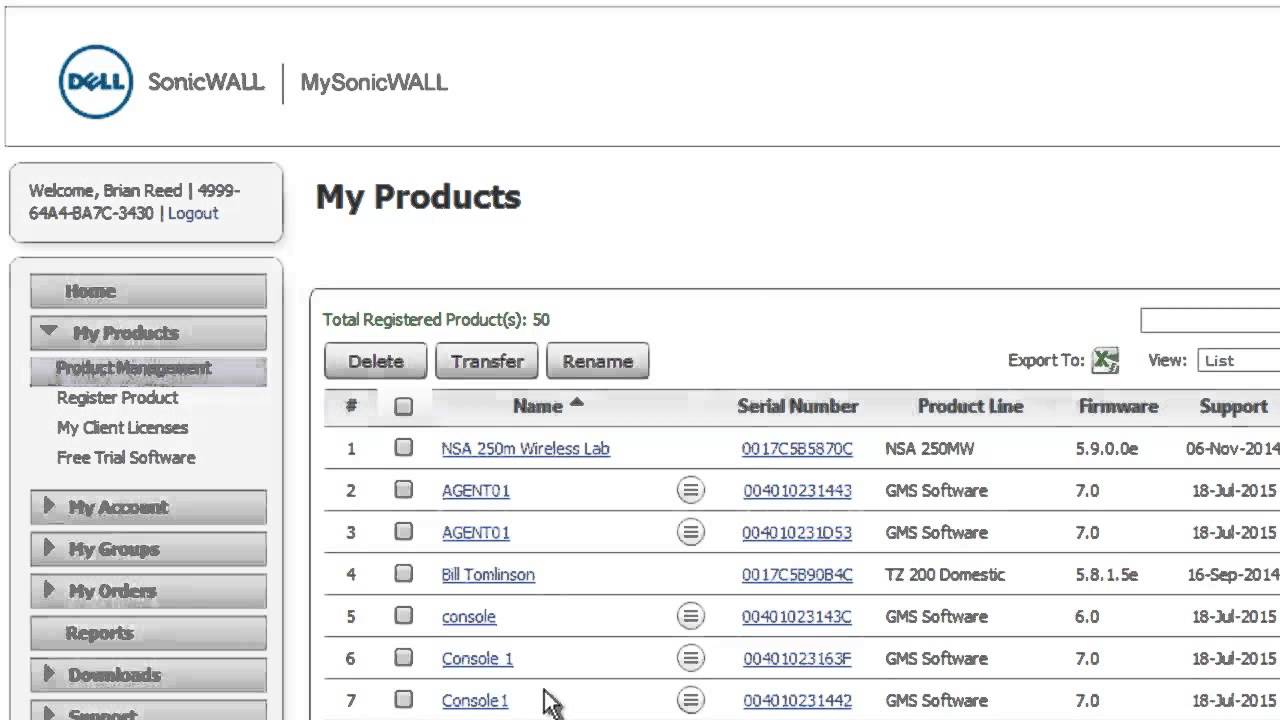Open serial number 00401023143C link
This screenshot has height=720, width=1280.
797,617
